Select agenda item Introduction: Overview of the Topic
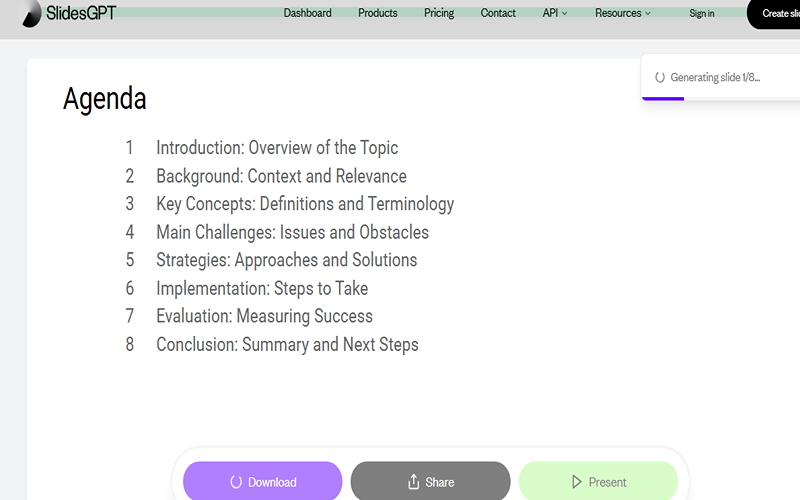800x500 pixels. 277,148
